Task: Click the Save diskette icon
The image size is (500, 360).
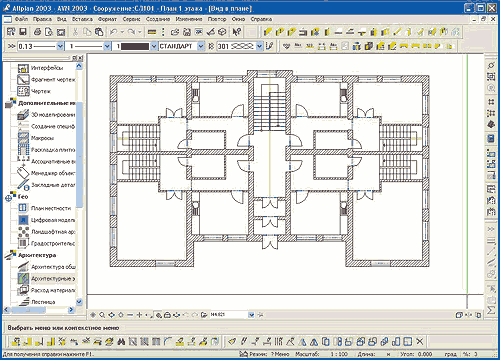Action: pyautogui.click(x=23, y=32)
